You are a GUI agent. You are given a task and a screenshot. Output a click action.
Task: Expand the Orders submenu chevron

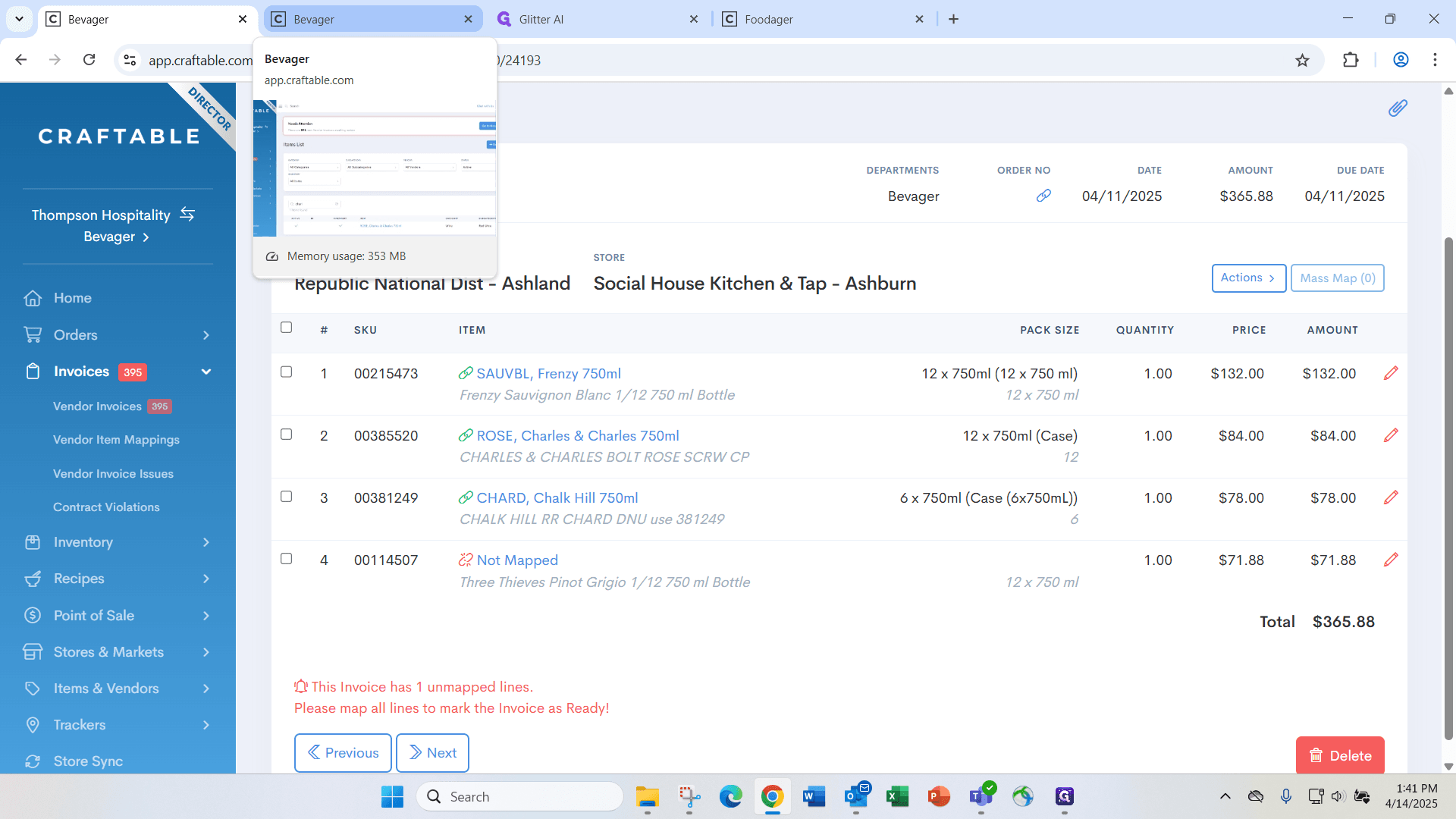[x=206, y=335]
